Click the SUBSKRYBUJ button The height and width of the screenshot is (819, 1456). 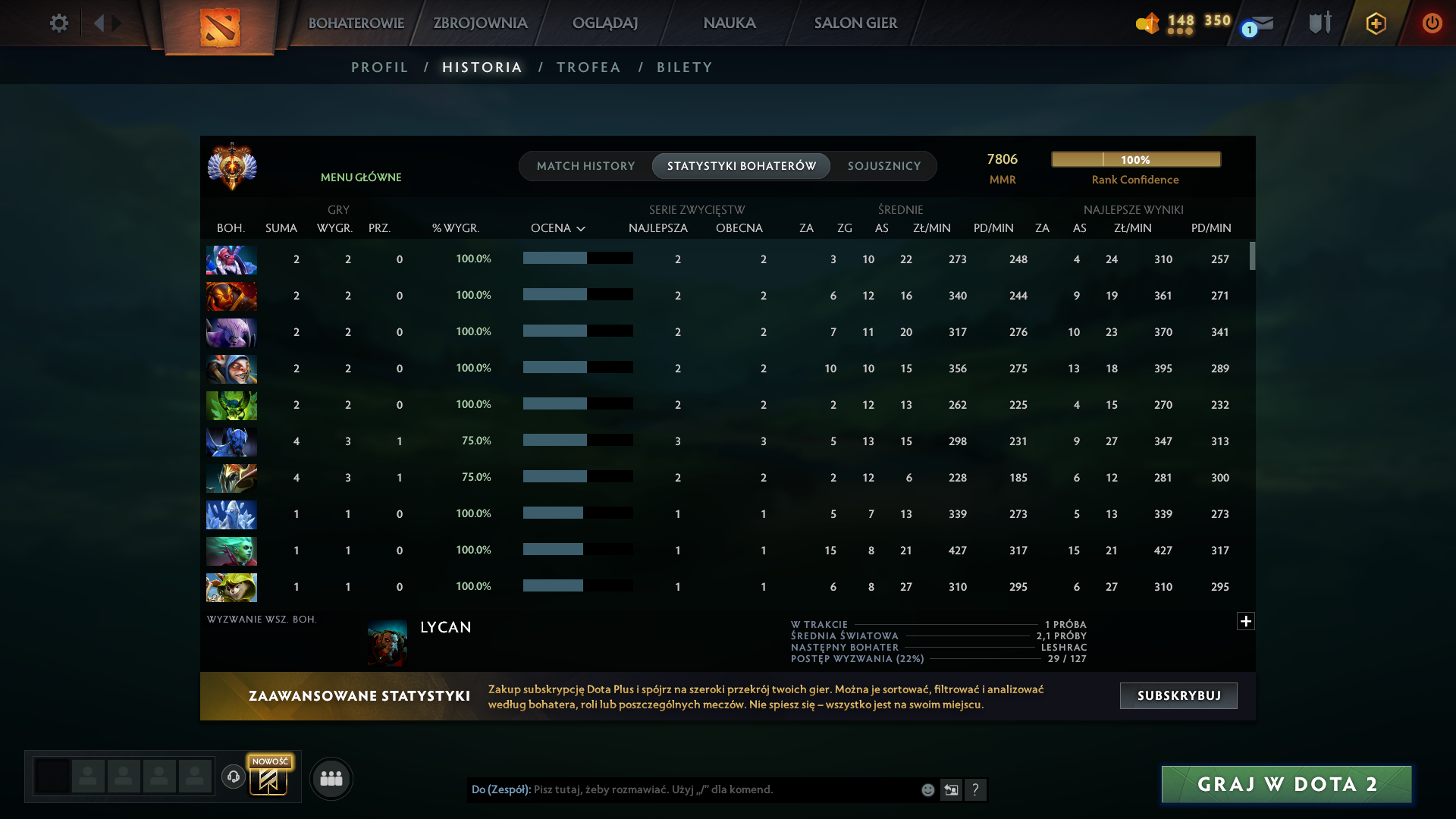click(1178, 695)
